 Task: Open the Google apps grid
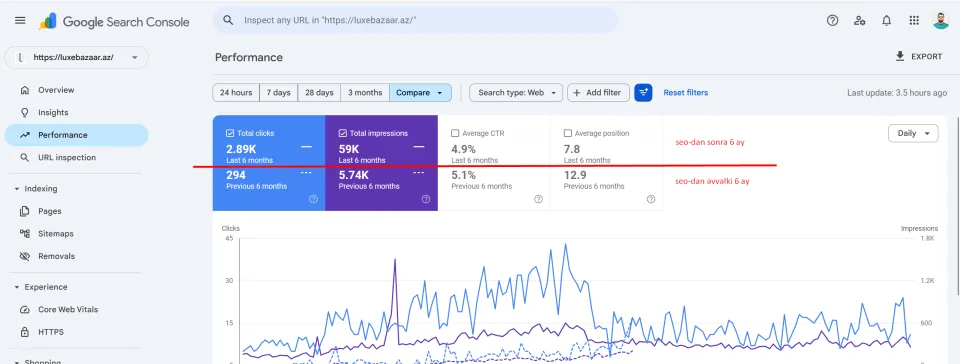pyautogui.click(x=914, y=20)
